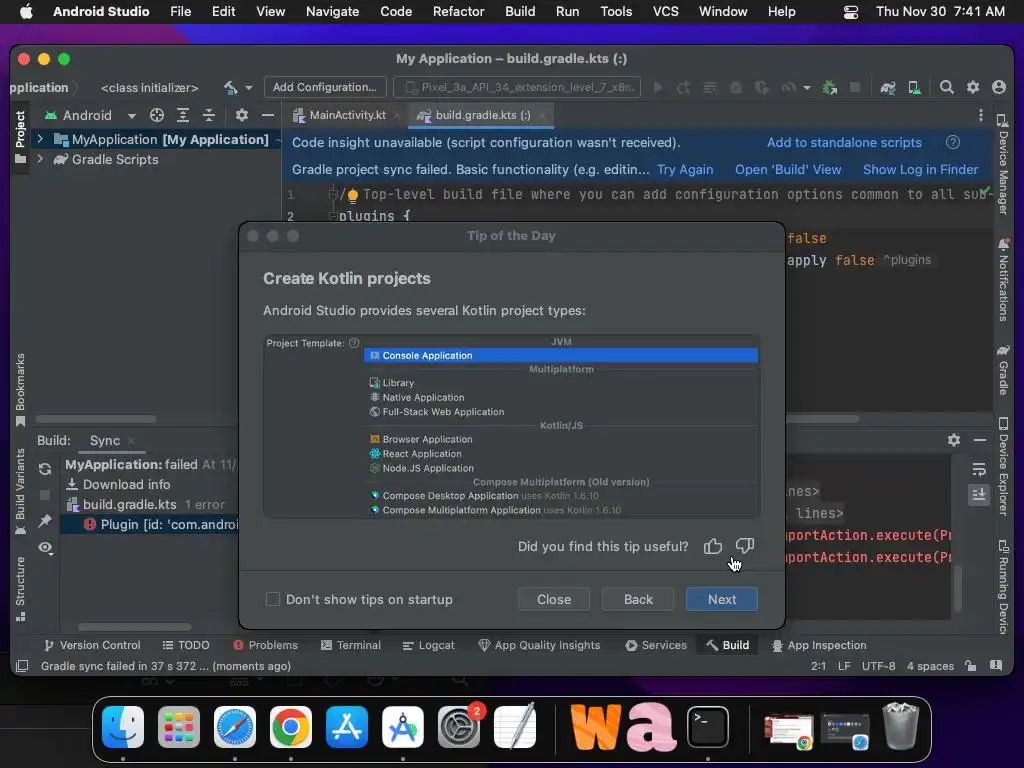This screenshot has height=768, width=1024.
Task: Select the build.gradle.kts row in Build tree
Action: pos(150,504)
